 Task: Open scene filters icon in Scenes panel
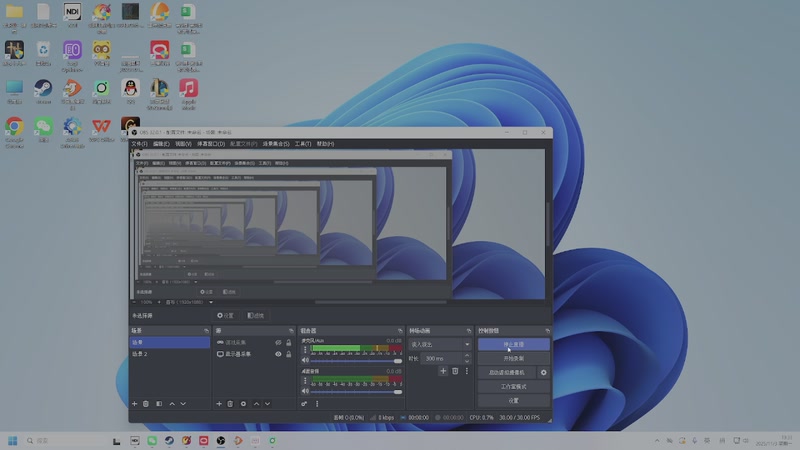[159, 404]
